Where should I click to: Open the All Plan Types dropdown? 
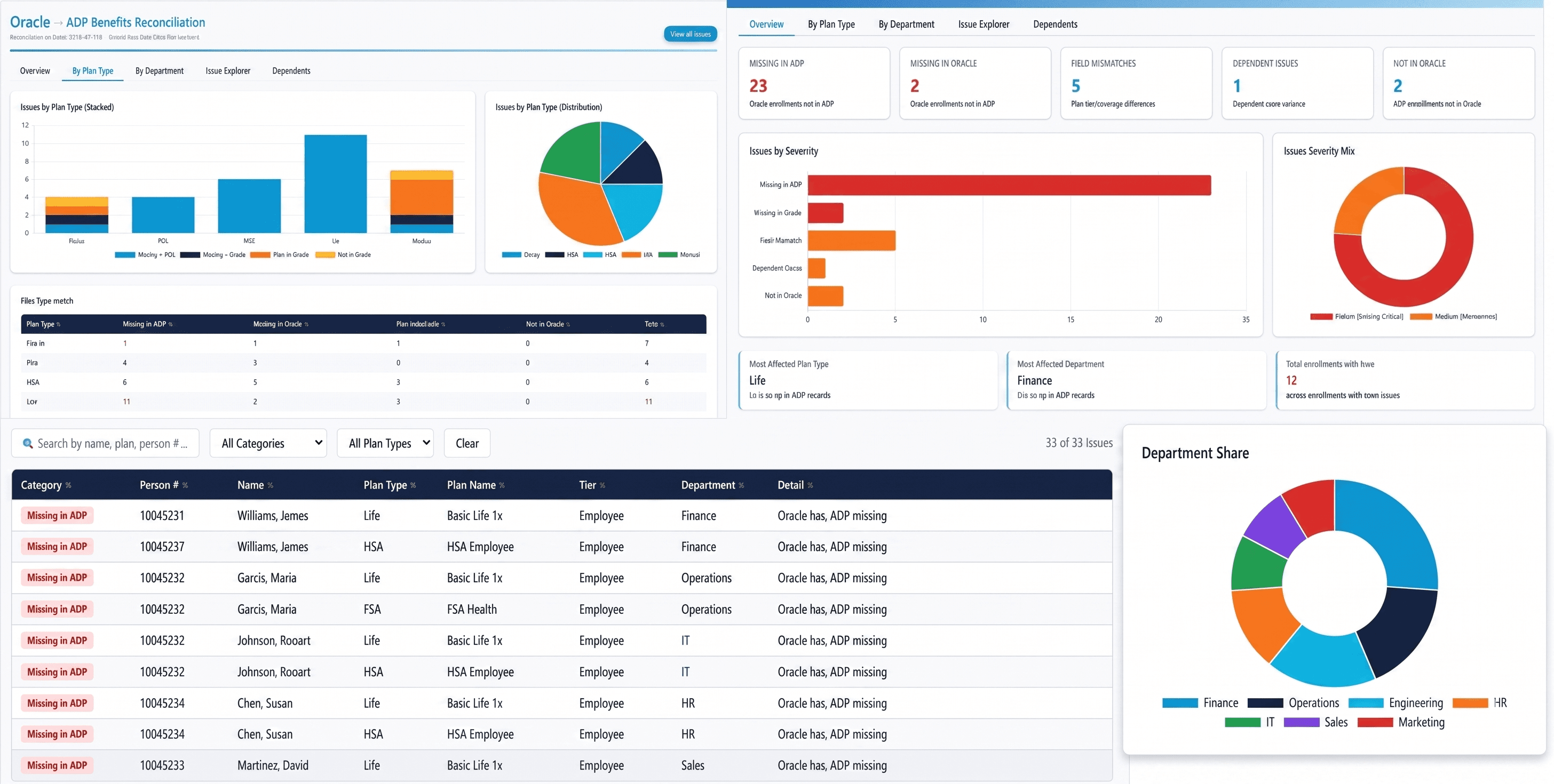385,443
